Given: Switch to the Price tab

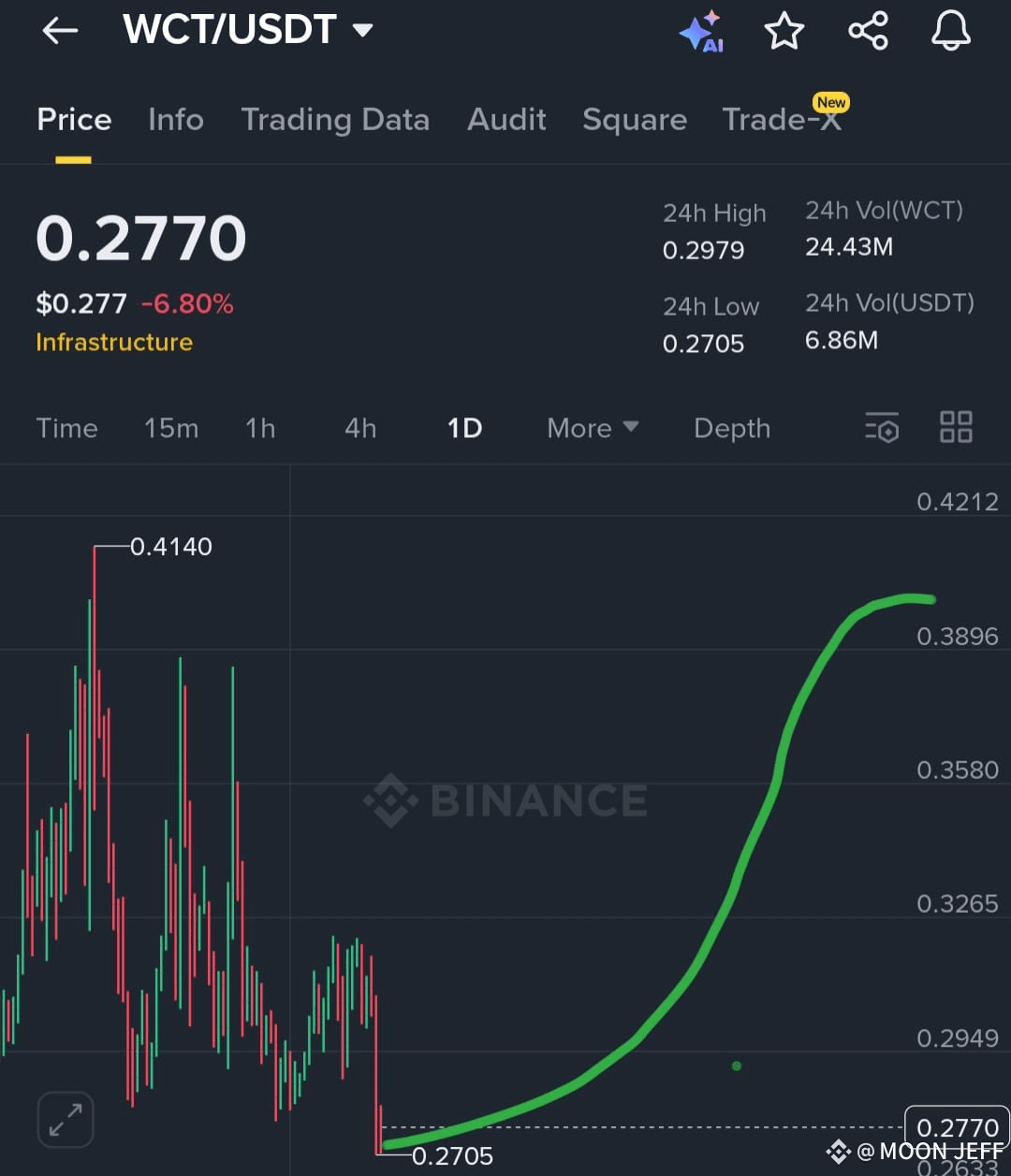Looking at the screenshot, I should coord(74,120).
